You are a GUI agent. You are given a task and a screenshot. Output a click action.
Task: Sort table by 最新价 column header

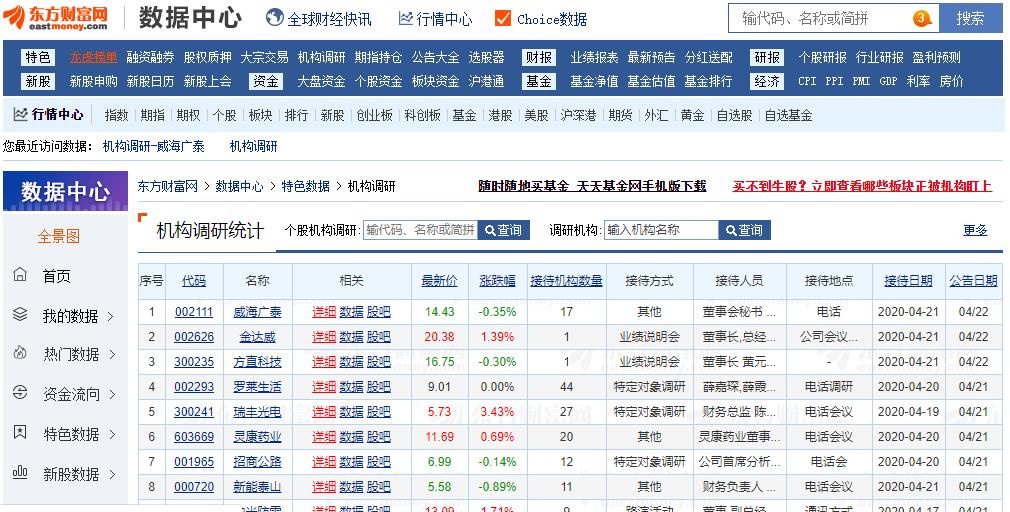[x=439, y=281]
